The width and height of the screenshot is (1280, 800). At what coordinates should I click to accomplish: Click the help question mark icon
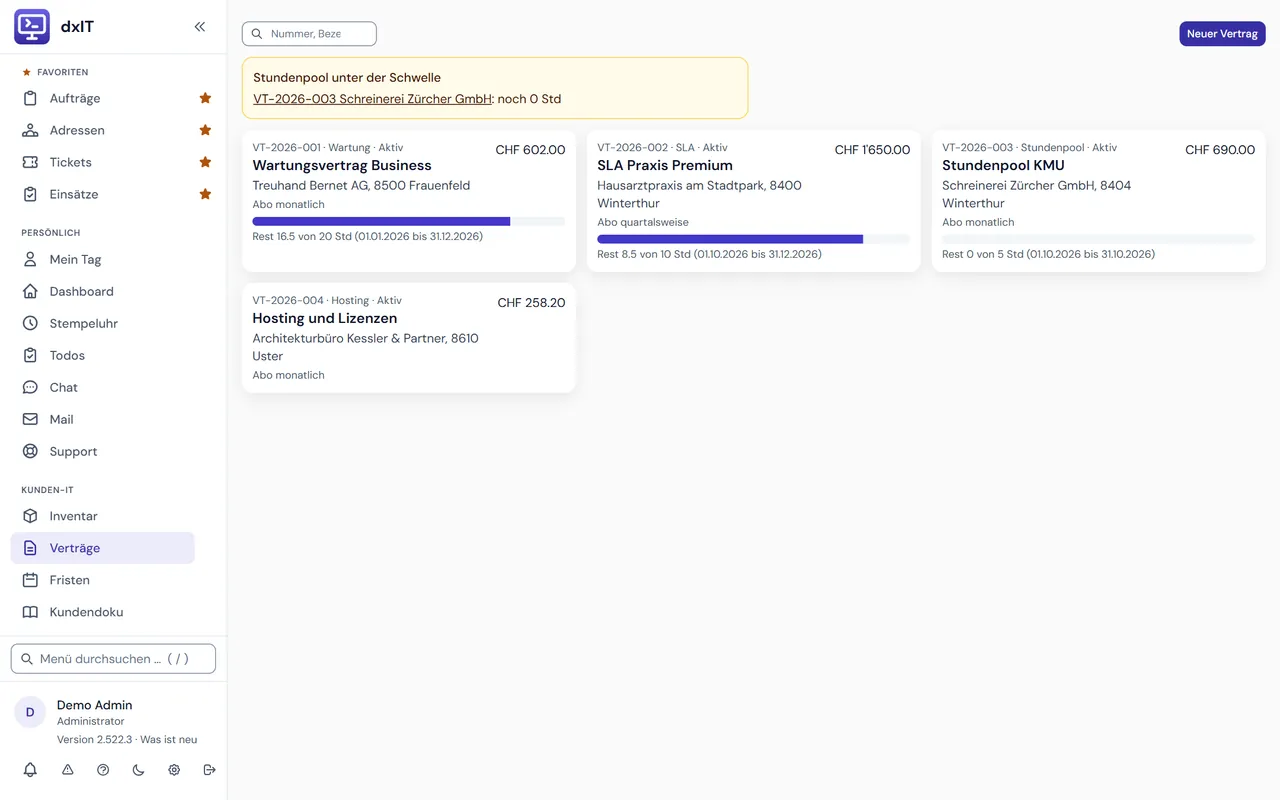[x=103, y=770]
